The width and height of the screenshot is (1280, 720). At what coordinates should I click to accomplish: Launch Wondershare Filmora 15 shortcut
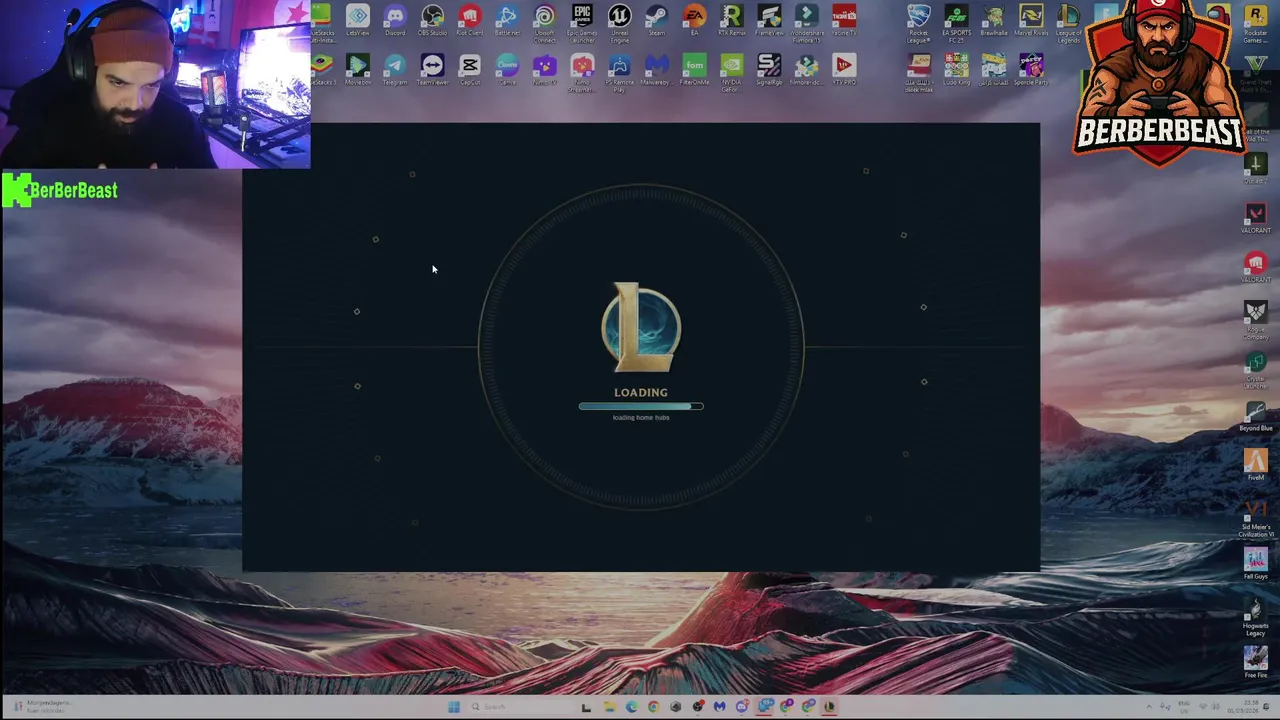pyautogui.click(x=806, y=22)
